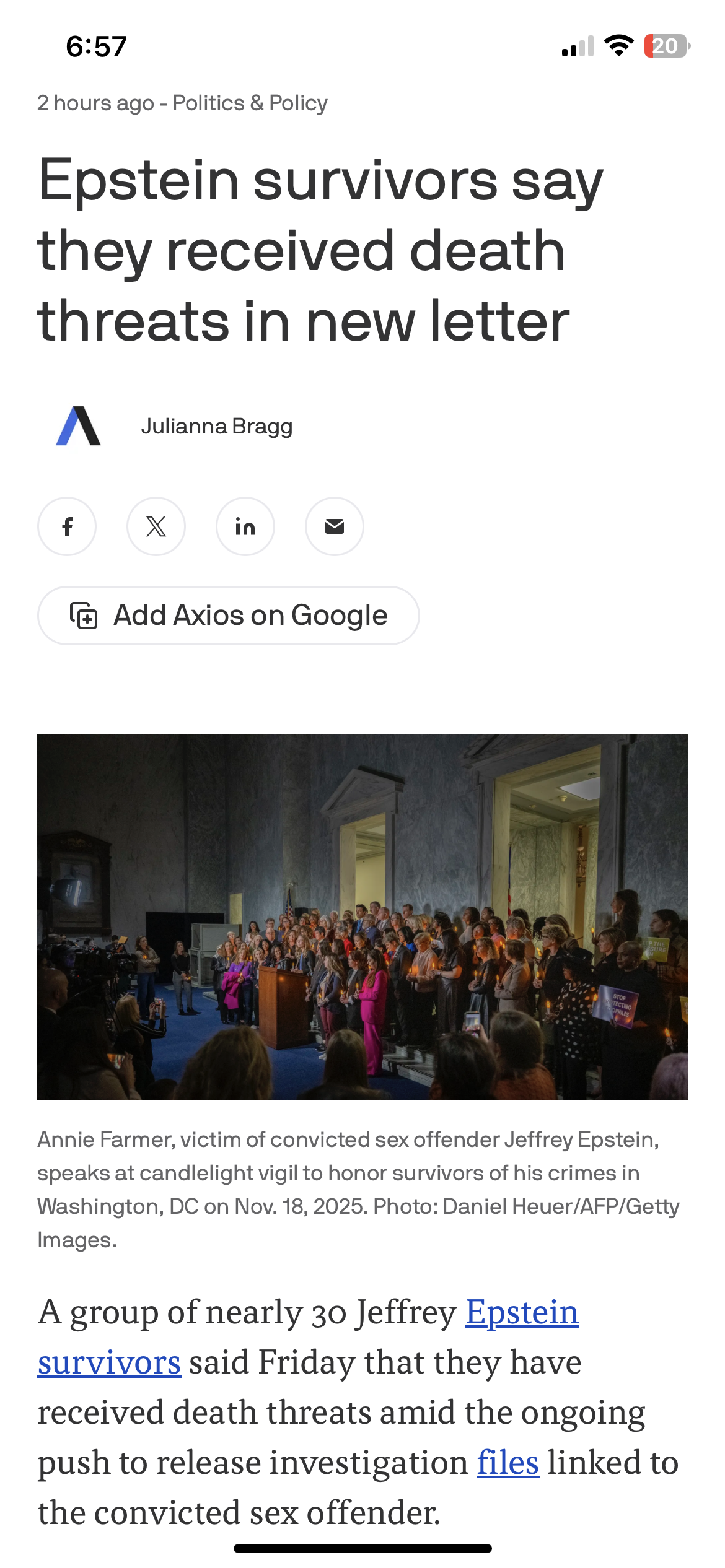Click Add Axios on Google button
725x1568 pixels.
click(x=229, y=616)
